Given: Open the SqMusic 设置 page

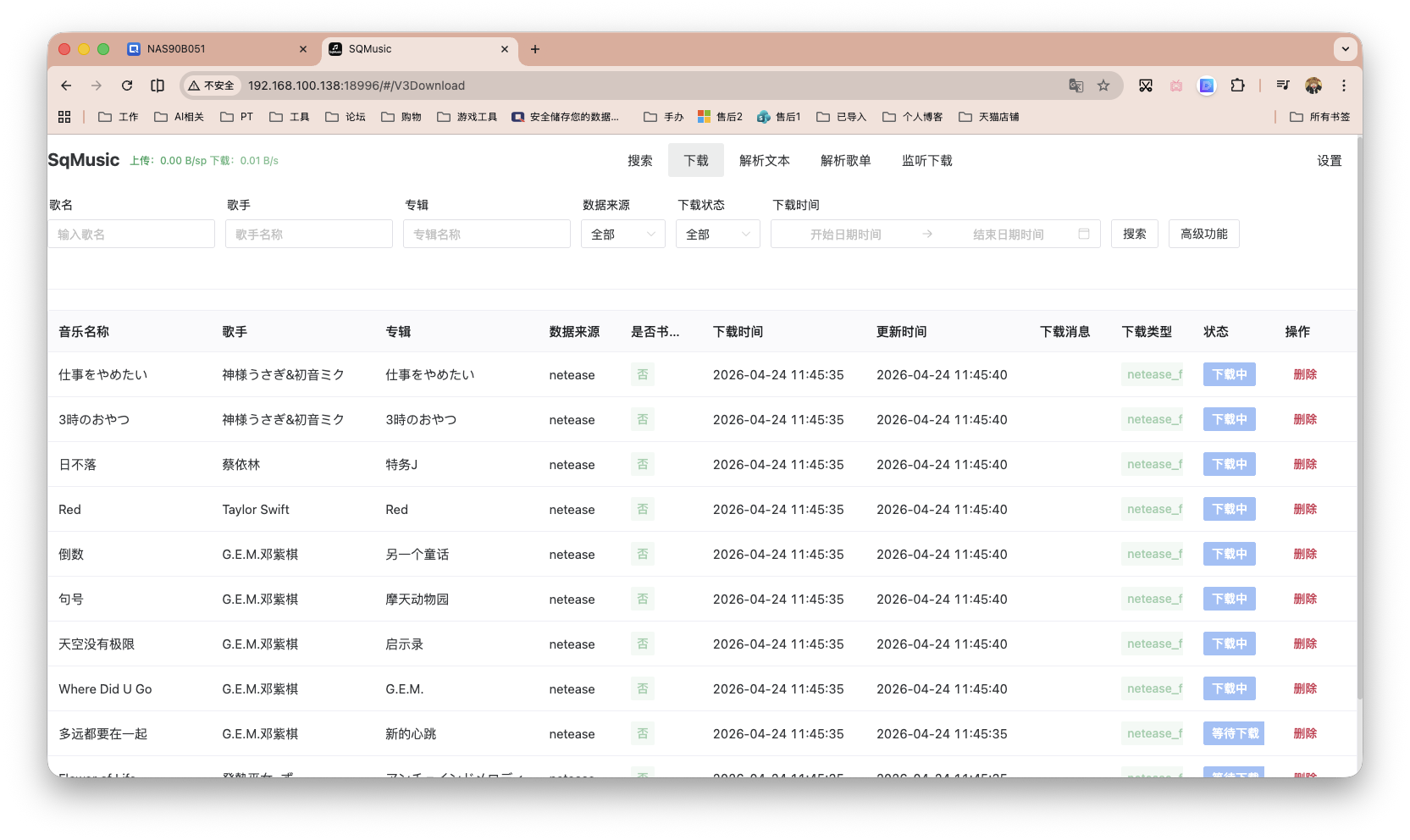Looking at the screenshot, I should [x=1329, y=160].
